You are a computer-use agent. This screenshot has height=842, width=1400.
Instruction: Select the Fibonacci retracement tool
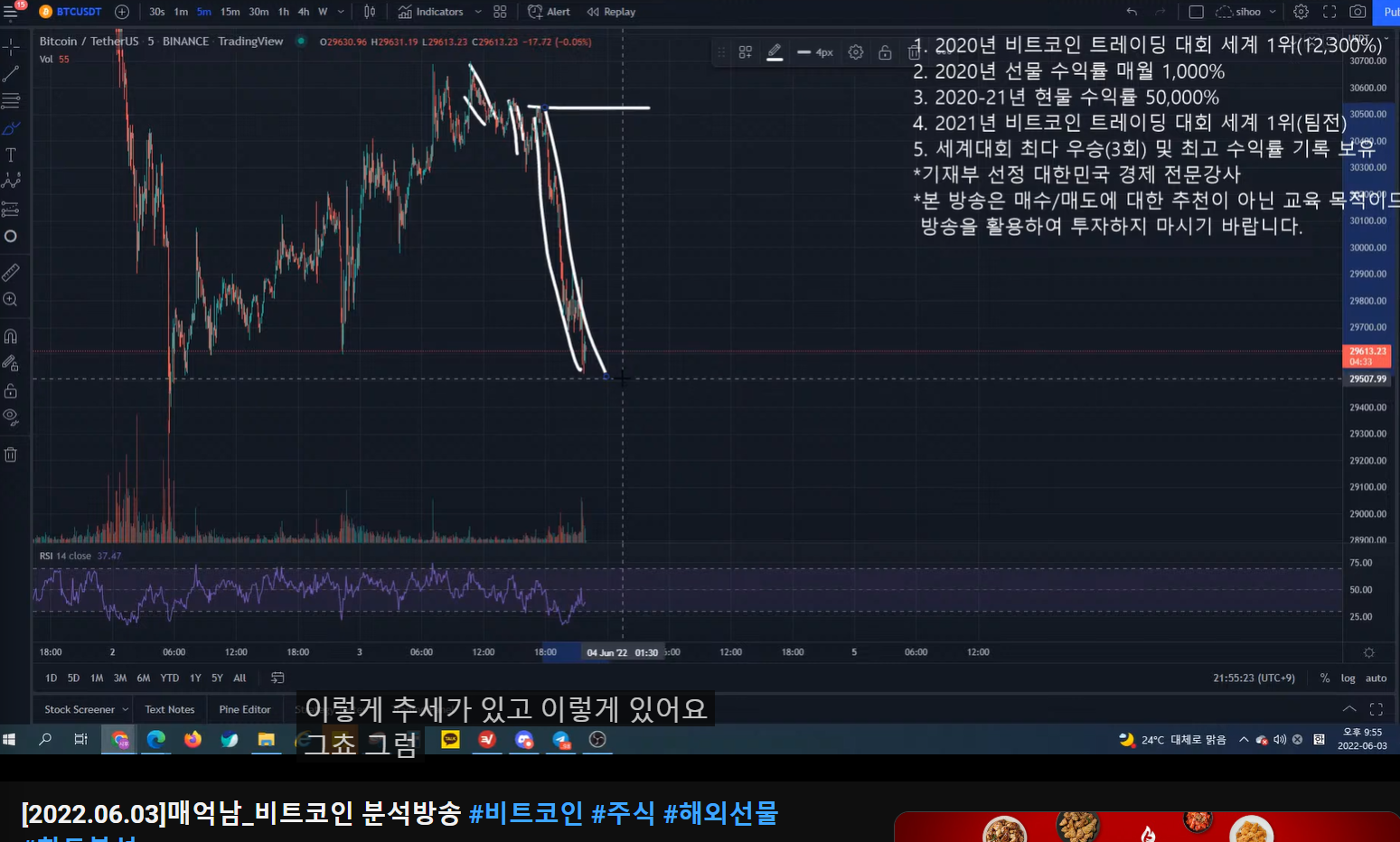[11, 100]
